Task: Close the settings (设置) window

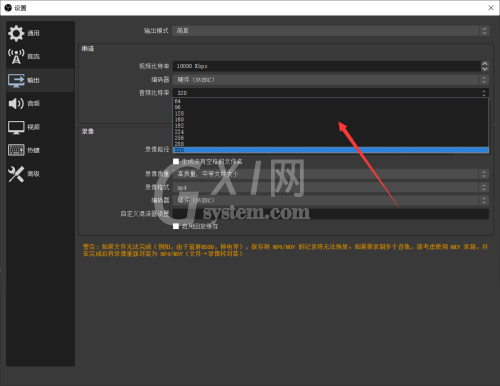Action: [491, 8]
